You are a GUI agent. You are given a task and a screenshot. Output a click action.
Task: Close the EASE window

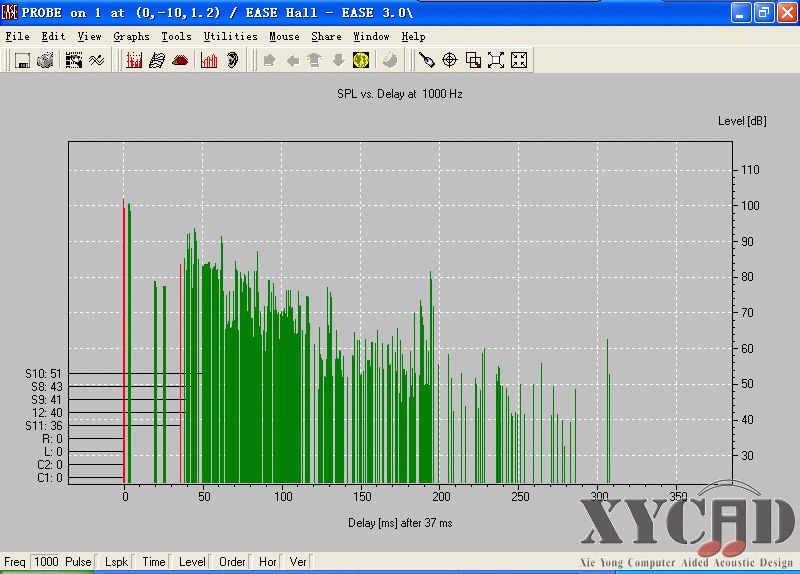[787, 13]
